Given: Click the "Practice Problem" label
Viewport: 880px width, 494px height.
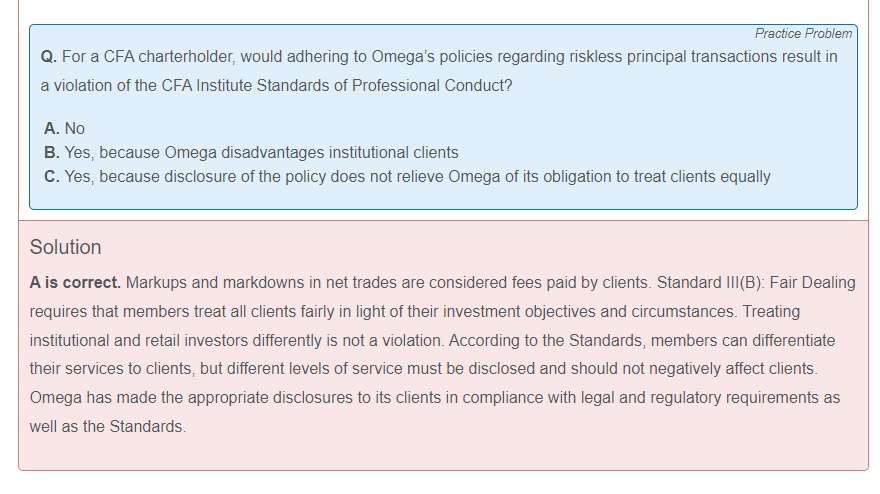Looking at the screenshot, I should coord(803,33).
